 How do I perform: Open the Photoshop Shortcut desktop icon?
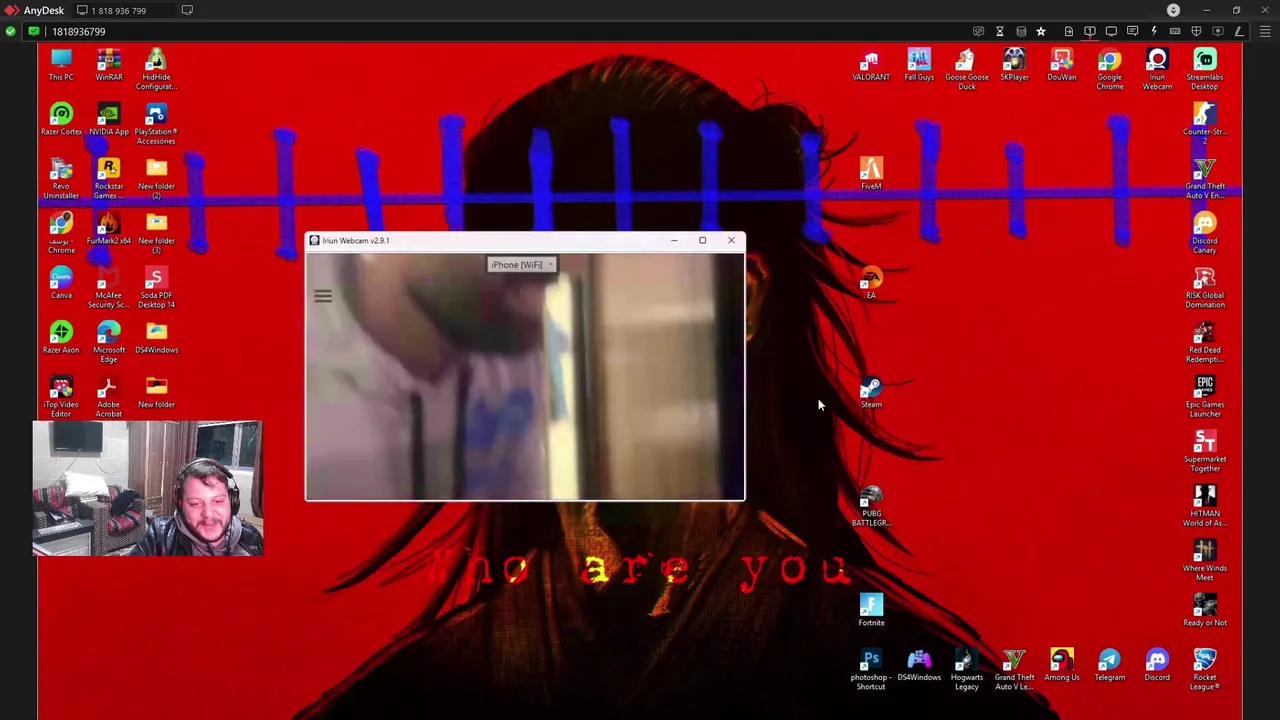click(871, 669)
